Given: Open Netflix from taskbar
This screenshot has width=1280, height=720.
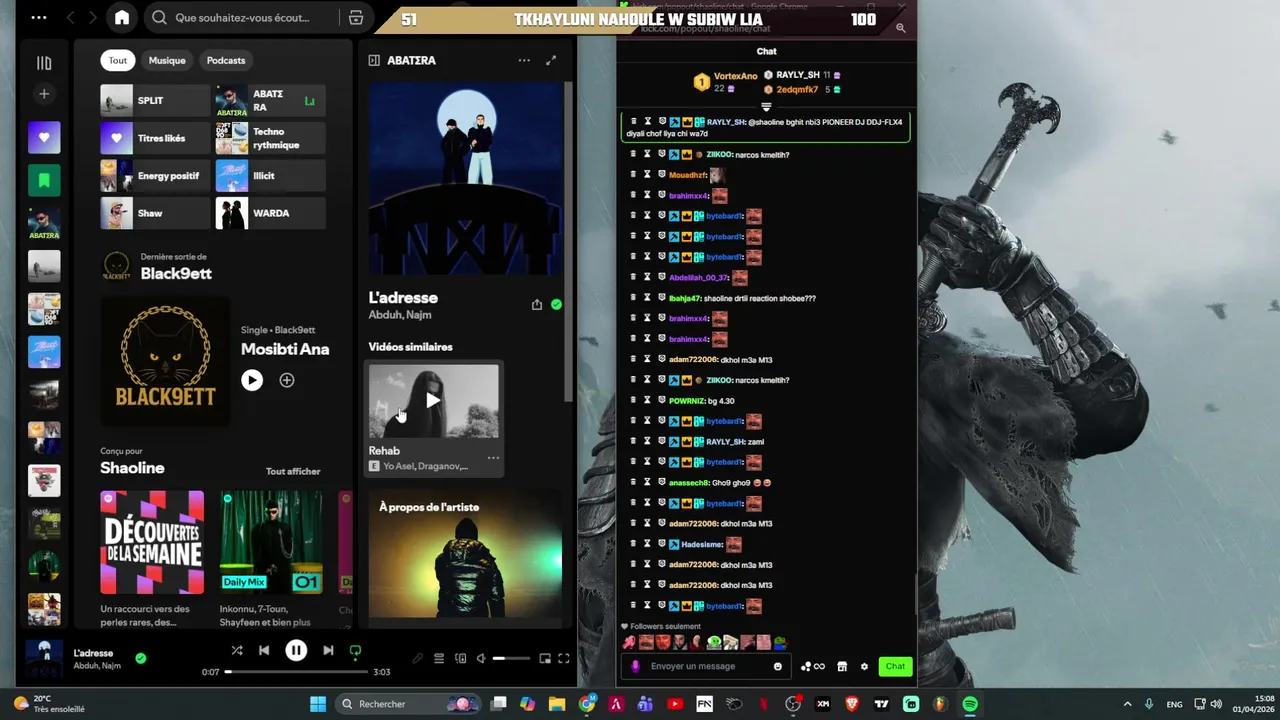Looking at the screenshot, I should tap(763, 704).
